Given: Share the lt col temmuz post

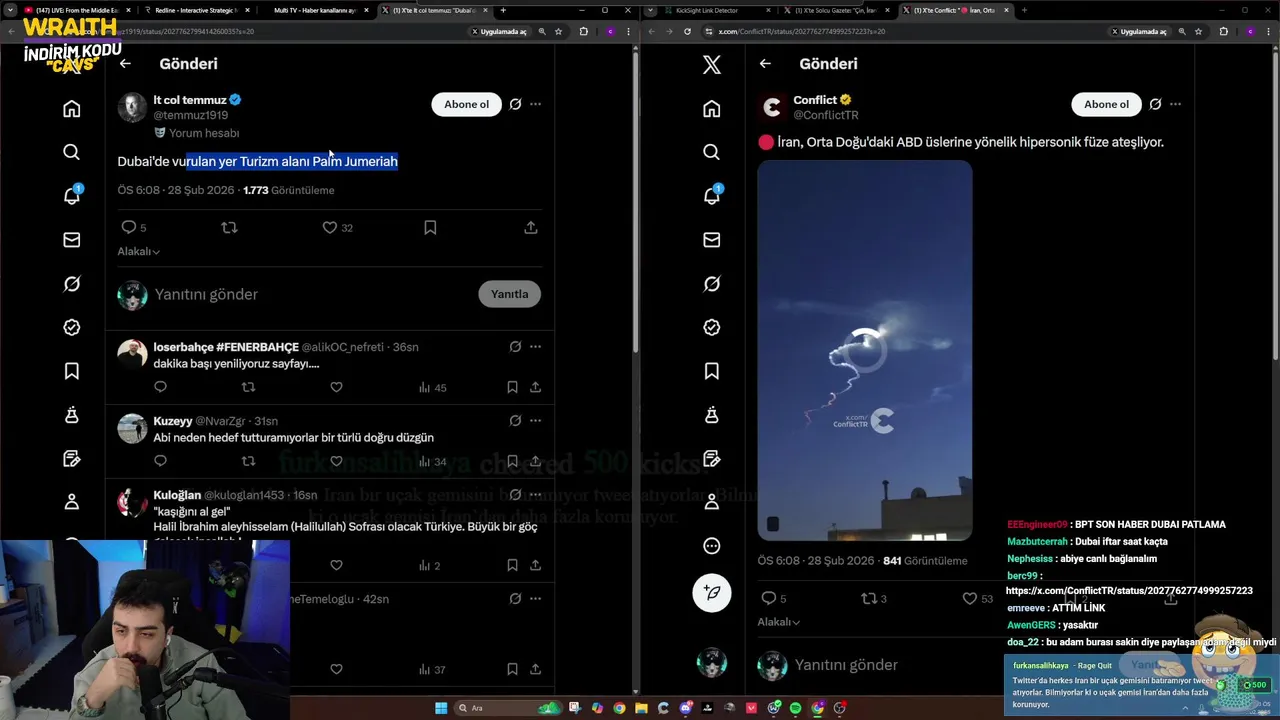Looking at the screenshot, I should coord(531,228).
